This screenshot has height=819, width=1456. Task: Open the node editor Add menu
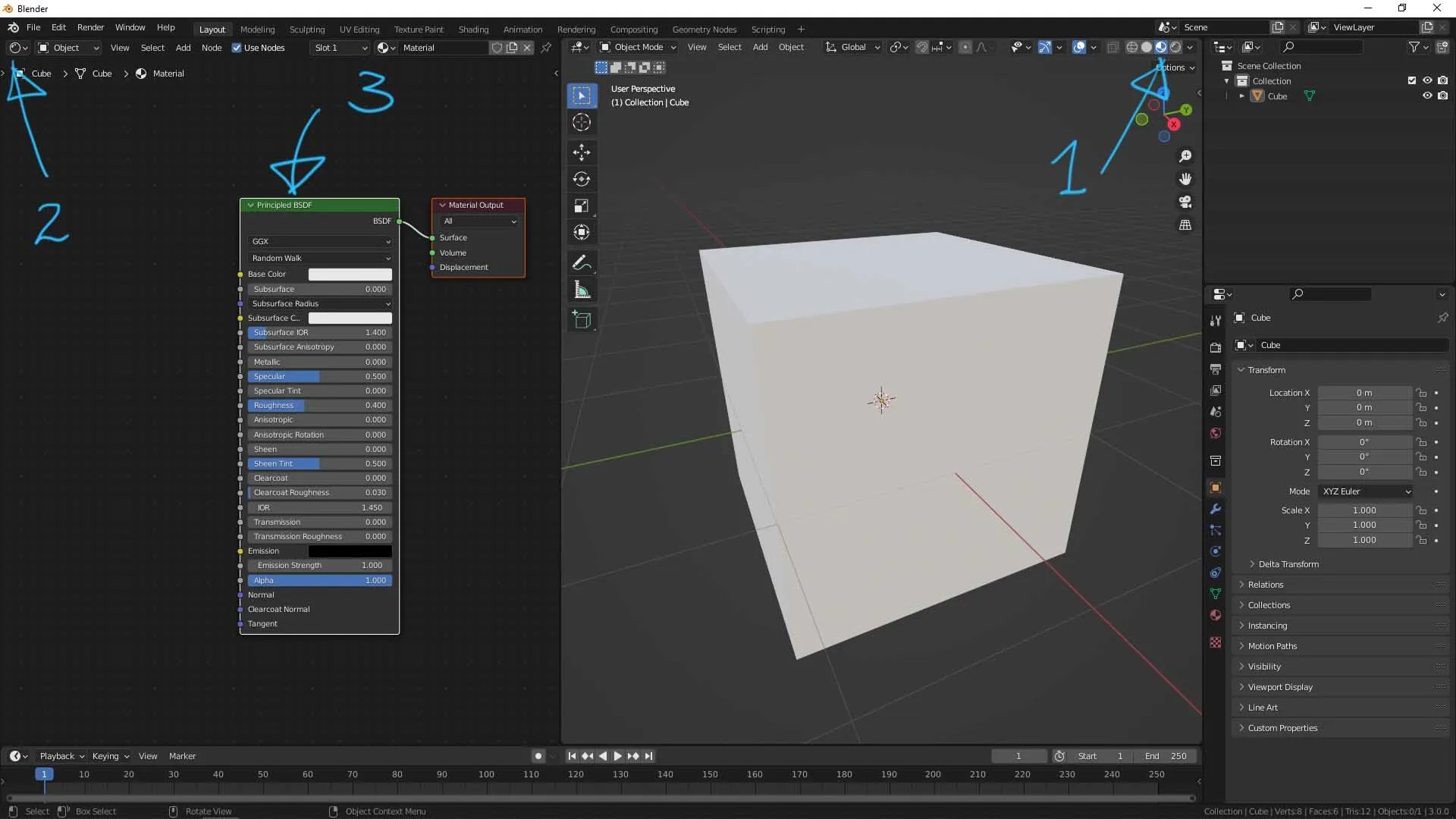183,48
